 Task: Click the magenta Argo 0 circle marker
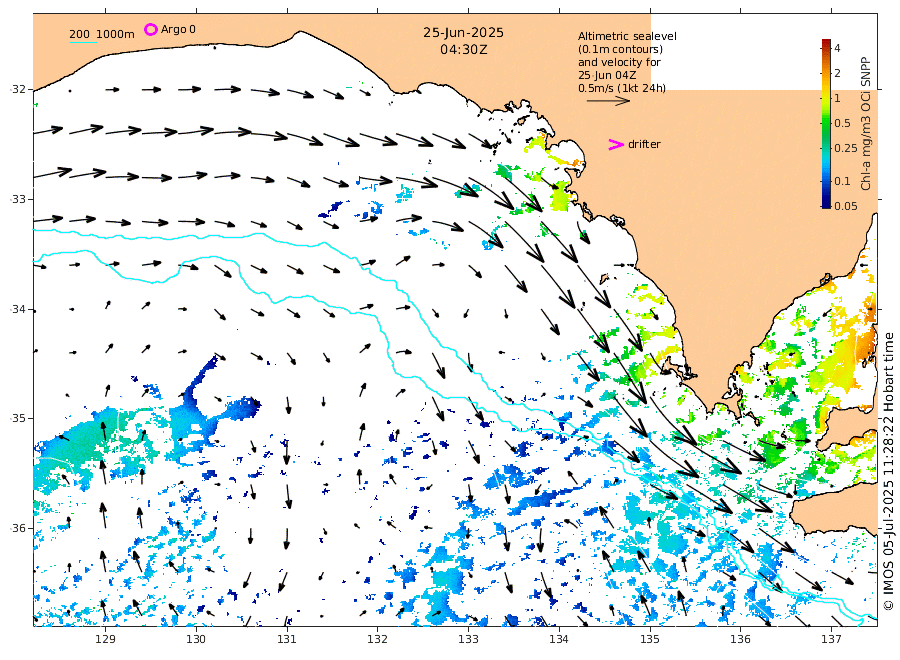(150, 29)
